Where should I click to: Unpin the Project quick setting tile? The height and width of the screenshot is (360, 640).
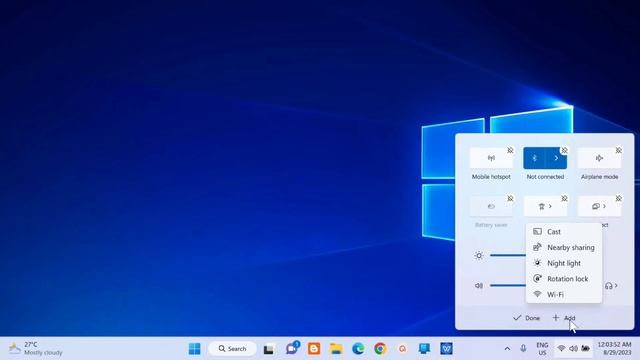[x=619, y=198]
